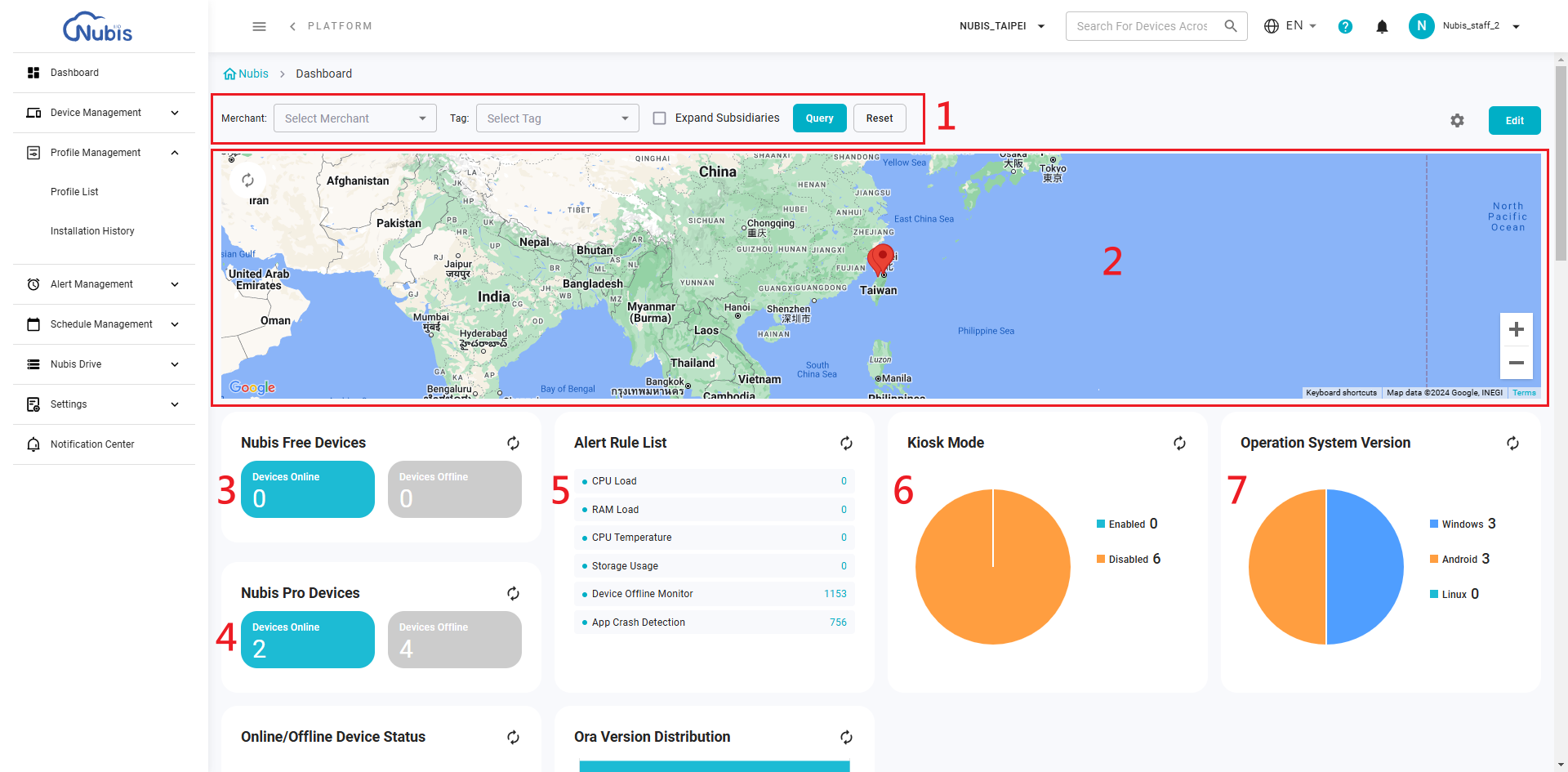Expand the Alert Management menu
The width and height of the screenshot is (1568, 772).
(104, 284)
